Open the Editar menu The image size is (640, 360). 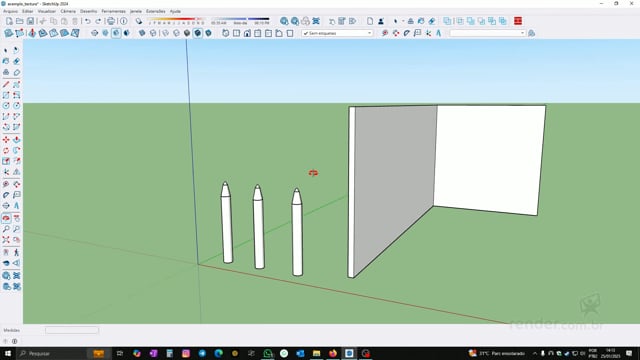tap(27, 11)
